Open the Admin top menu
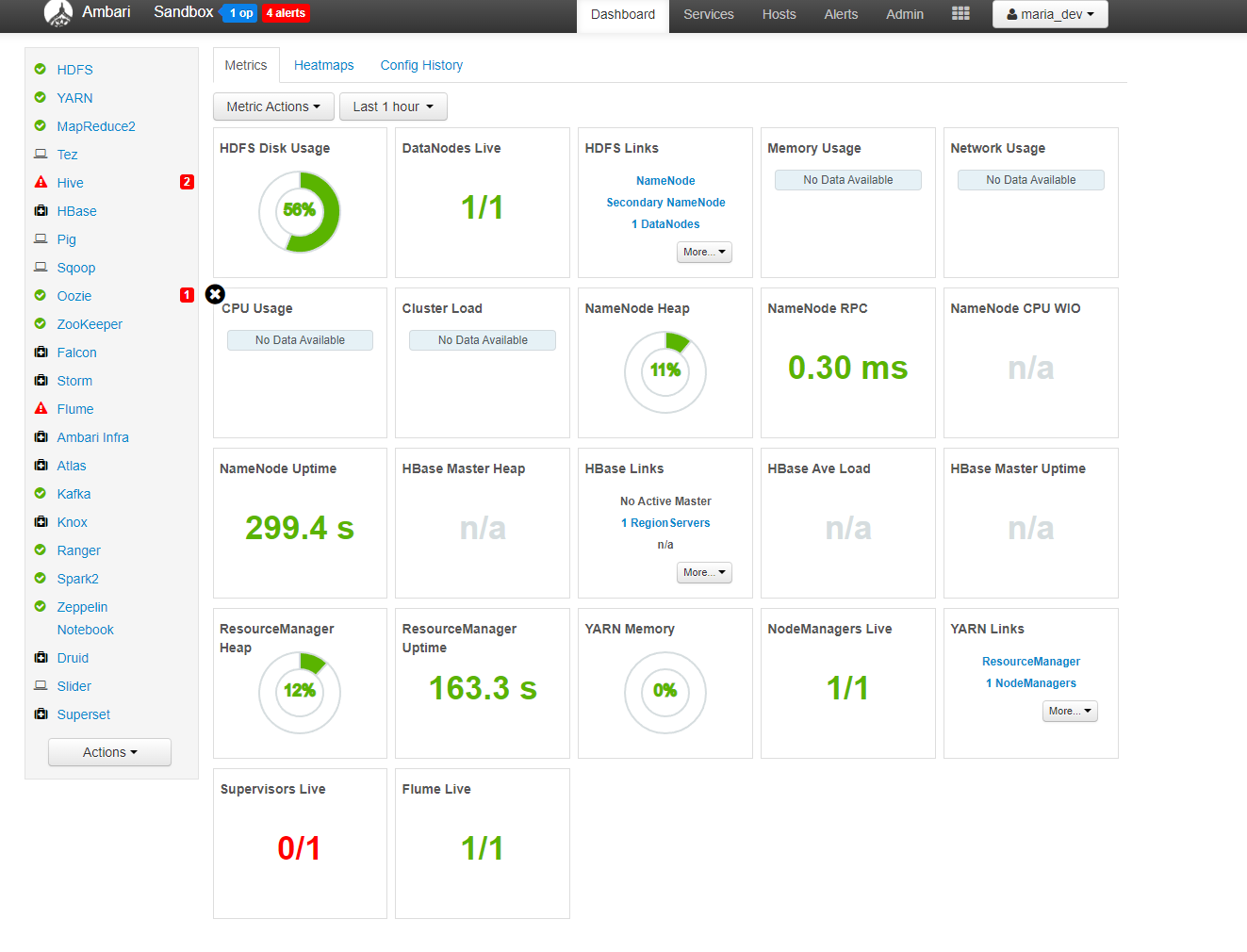The height and width of the screenshot is (952, 1247). 905,14
